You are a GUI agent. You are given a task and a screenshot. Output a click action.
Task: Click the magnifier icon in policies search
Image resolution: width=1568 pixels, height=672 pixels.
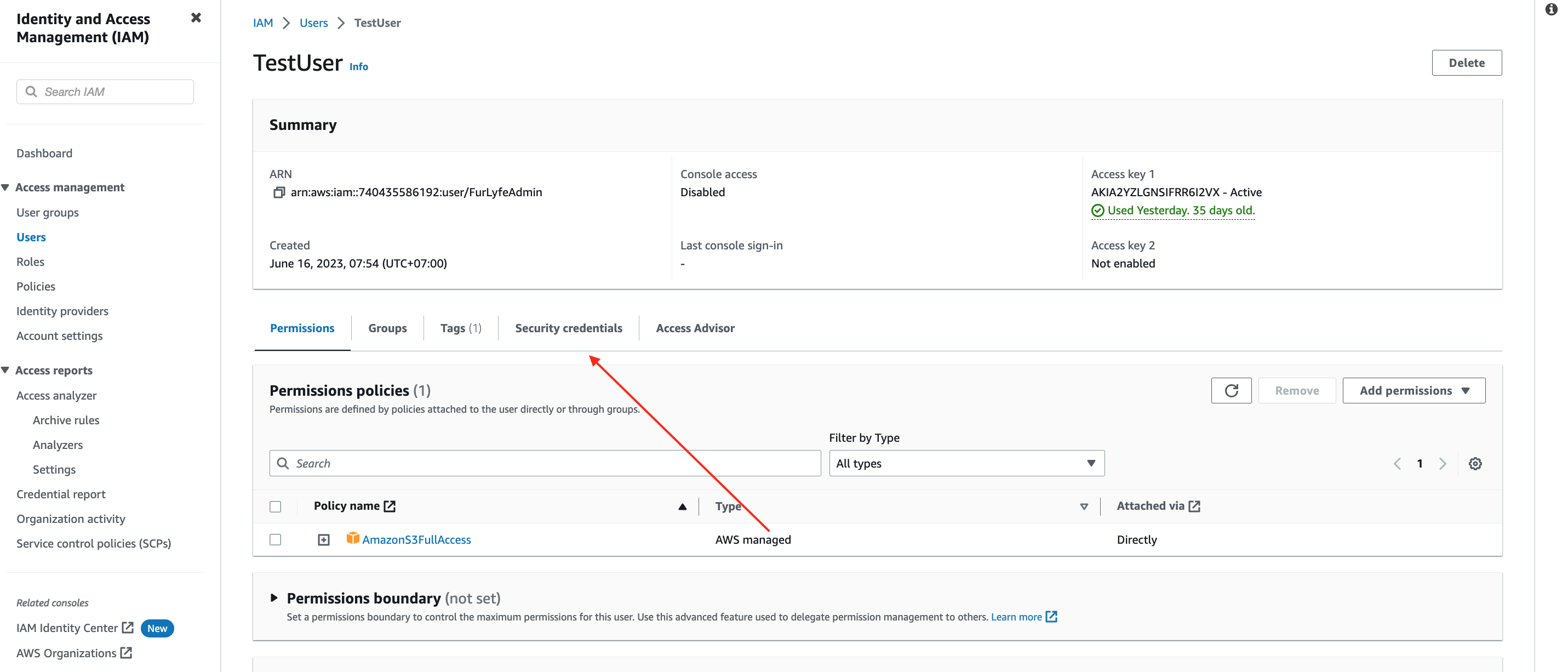tap(283, 464)
